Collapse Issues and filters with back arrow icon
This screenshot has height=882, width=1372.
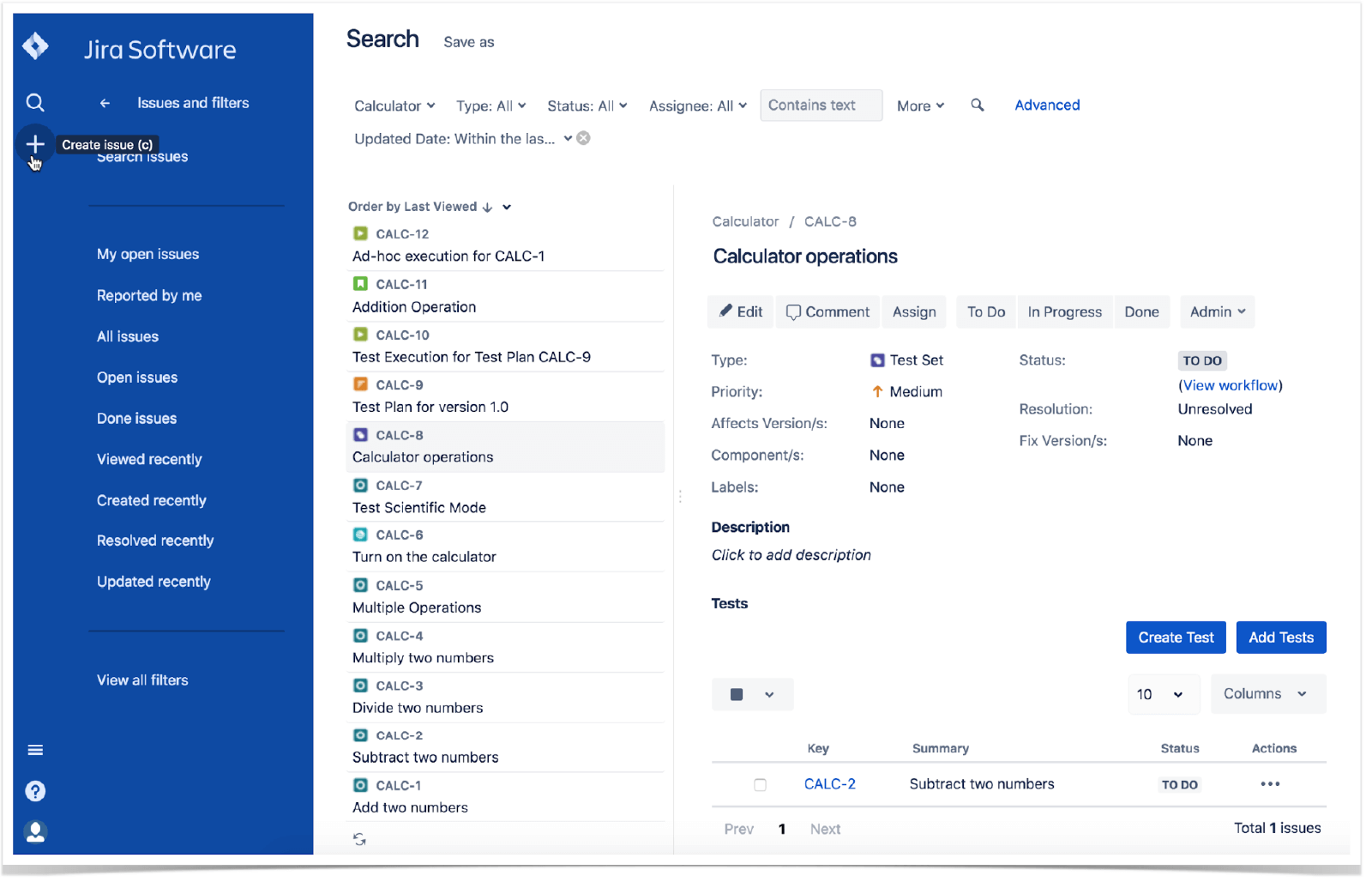[x=104, y=102]
